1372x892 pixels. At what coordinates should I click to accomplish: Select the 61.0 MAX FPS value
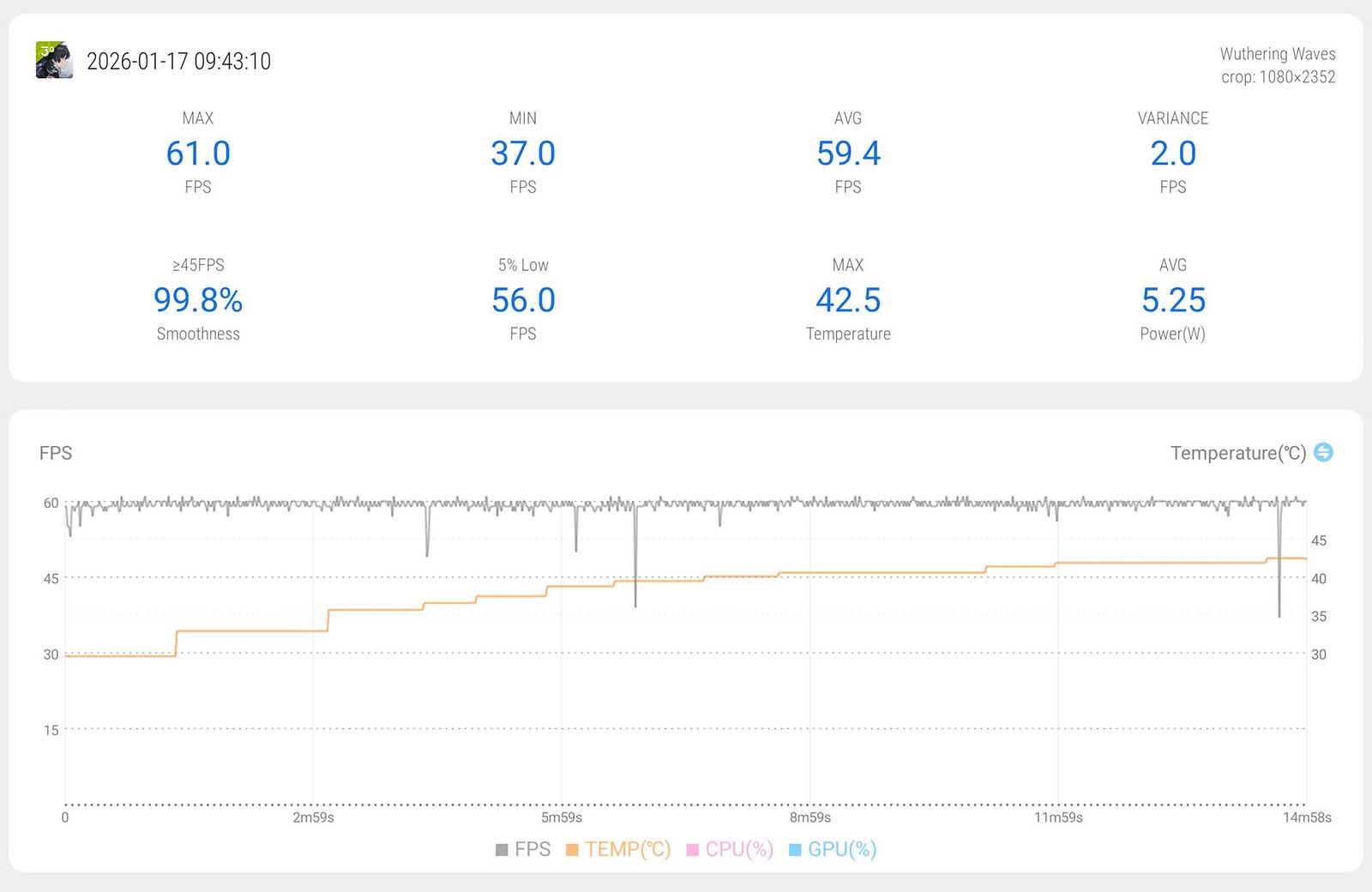(x=198, y=154)
